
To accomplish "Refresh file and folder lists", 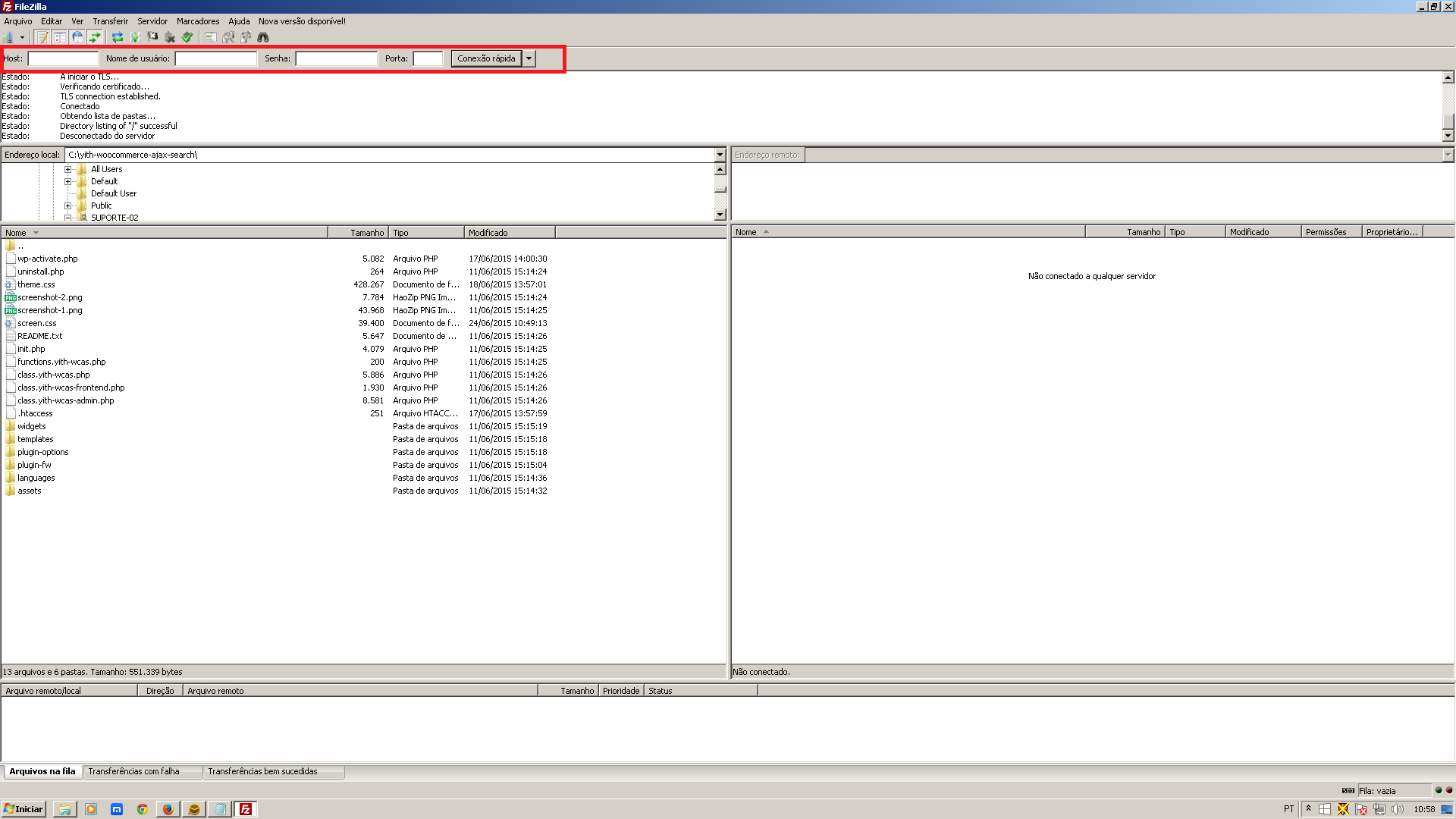I will [118, 37].
